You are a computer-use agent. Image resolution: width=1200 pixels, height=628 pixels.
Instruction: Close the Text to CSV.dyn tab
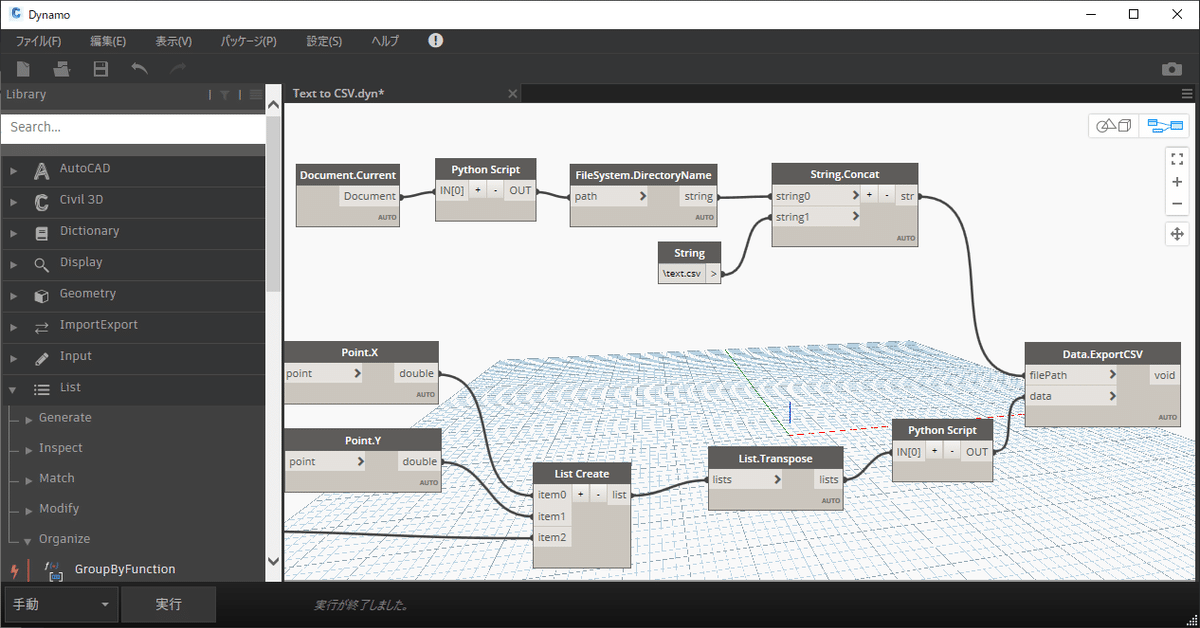(512, 94)
